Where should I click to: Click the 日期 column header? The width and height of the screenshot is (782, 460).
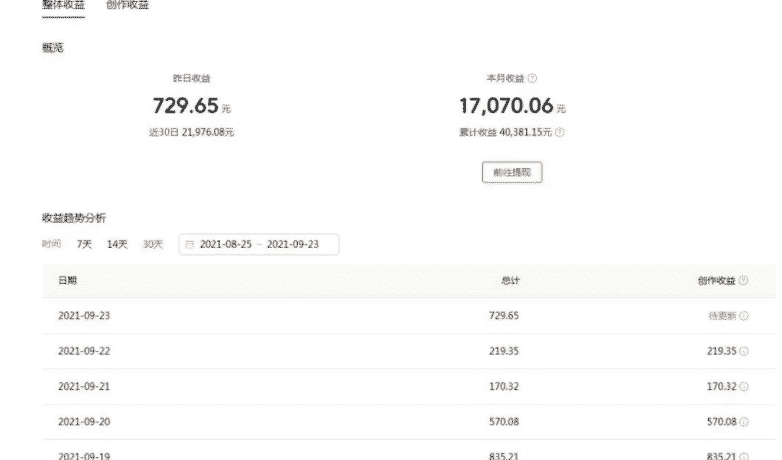[x=67, y=280]
